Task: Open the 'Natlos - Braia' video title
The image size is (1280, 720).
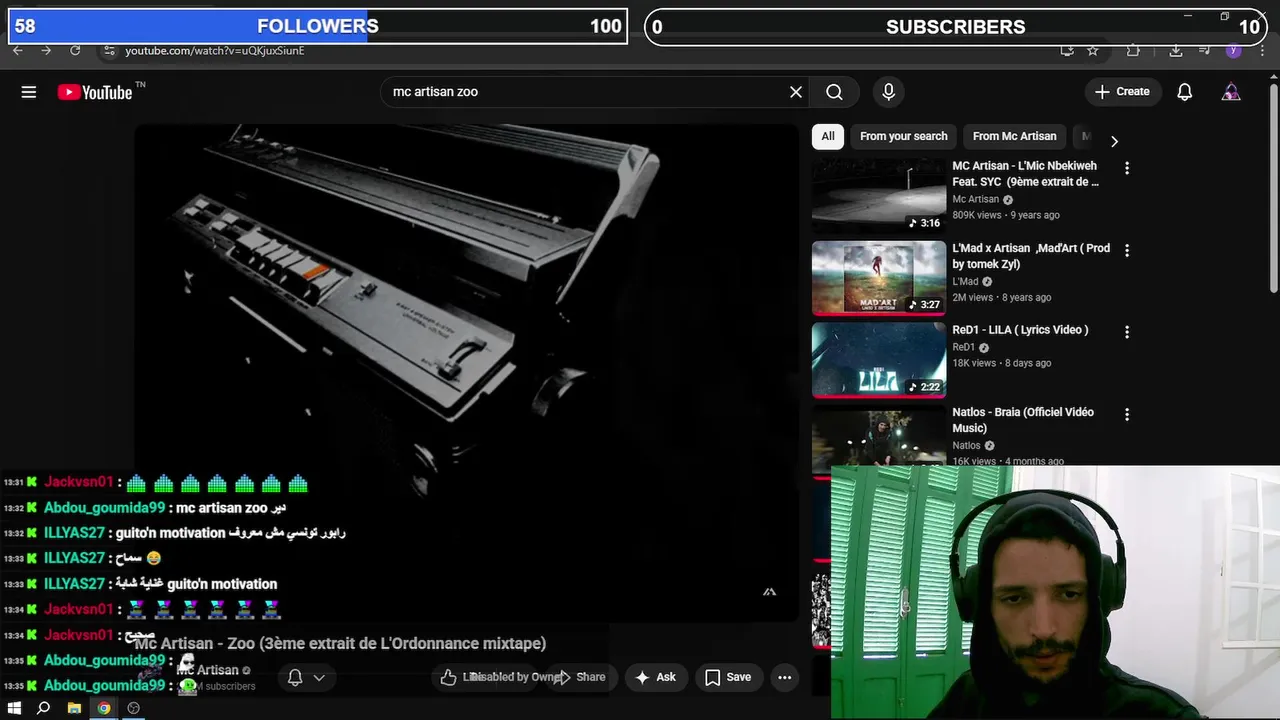Action: point(1023,420)
